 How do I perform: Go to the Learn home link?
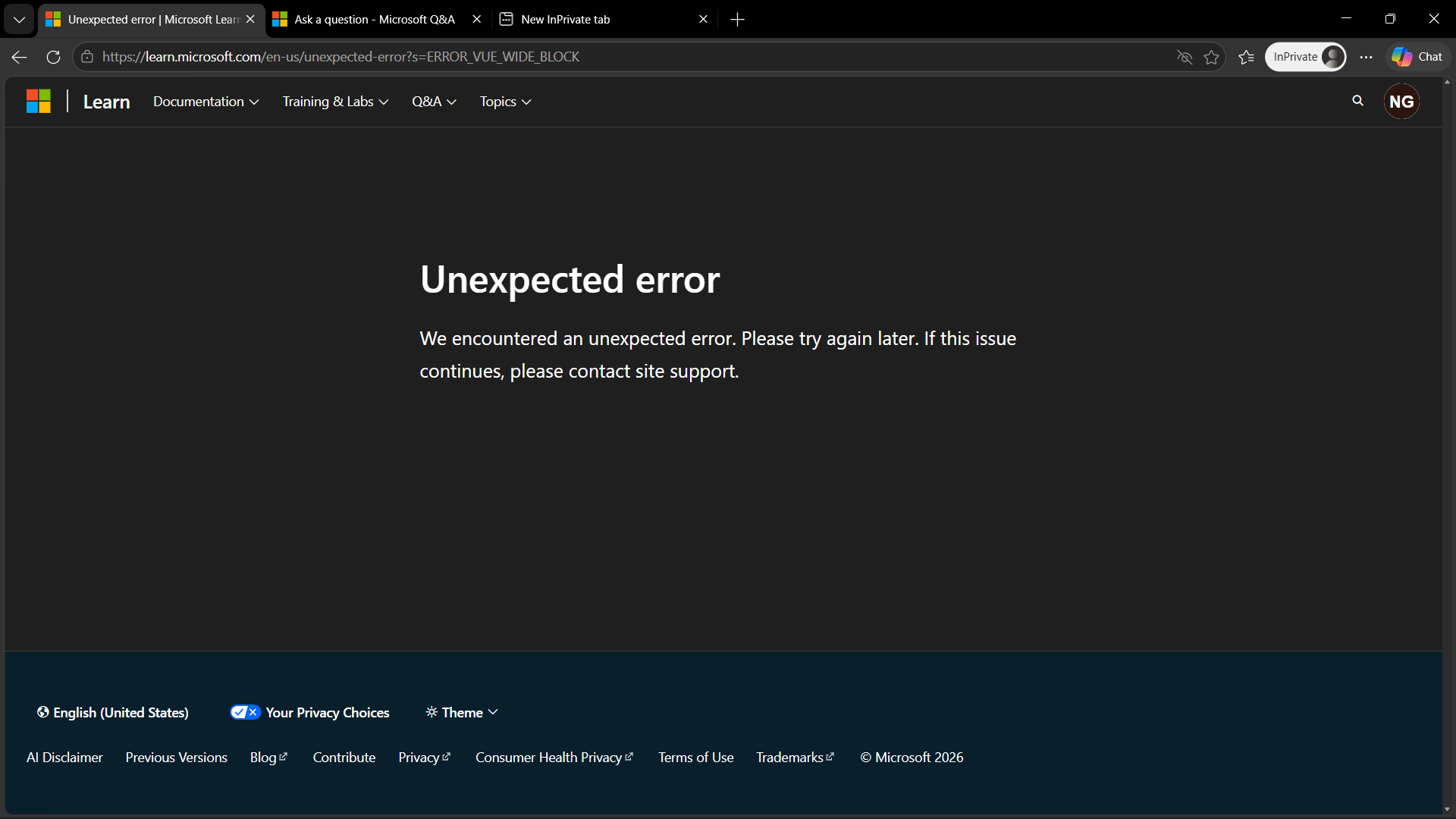[x=107, y=102]
